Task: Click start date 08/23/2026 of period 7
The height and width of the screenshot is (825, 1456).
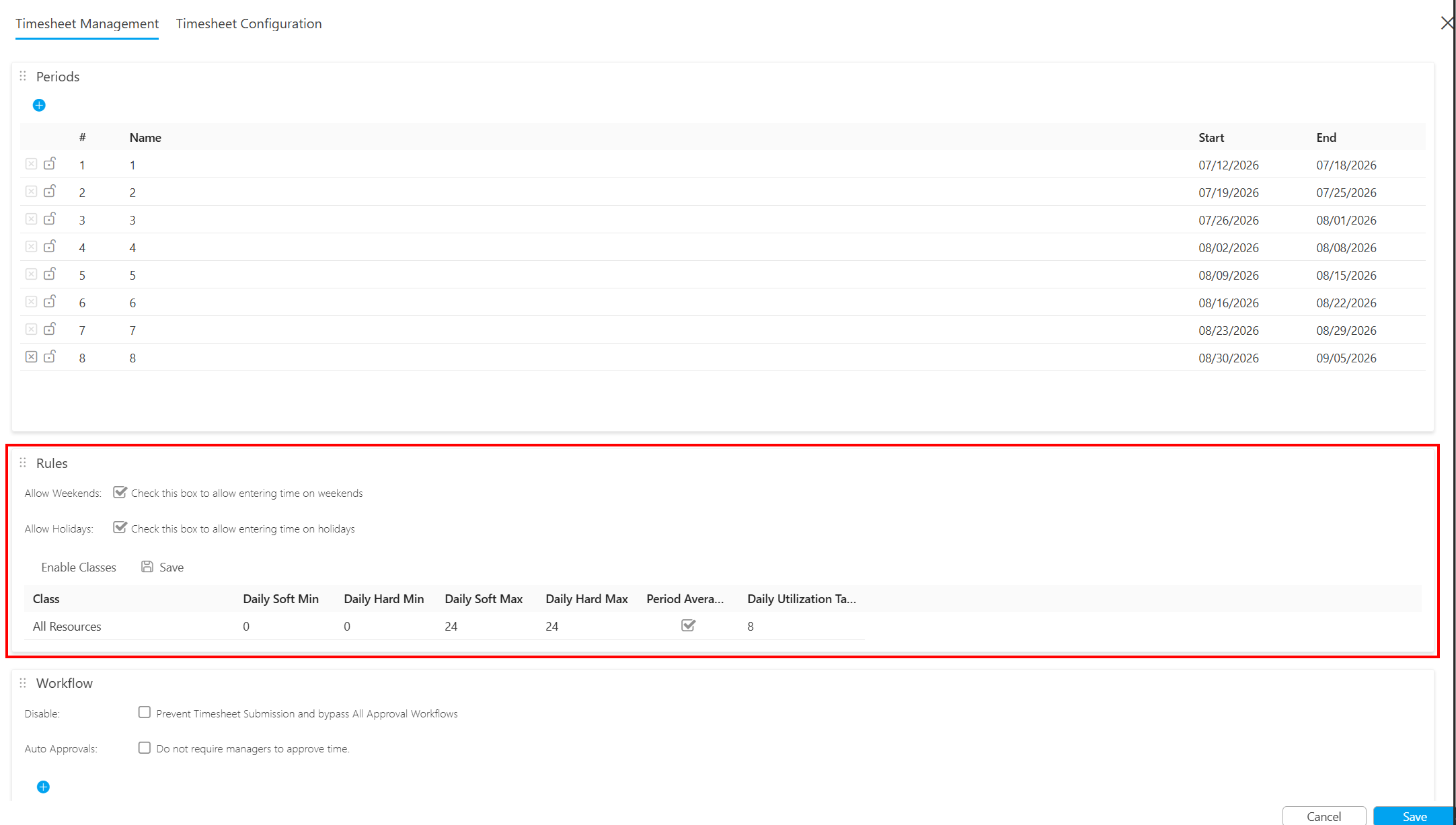Action: click(1229, 330)
